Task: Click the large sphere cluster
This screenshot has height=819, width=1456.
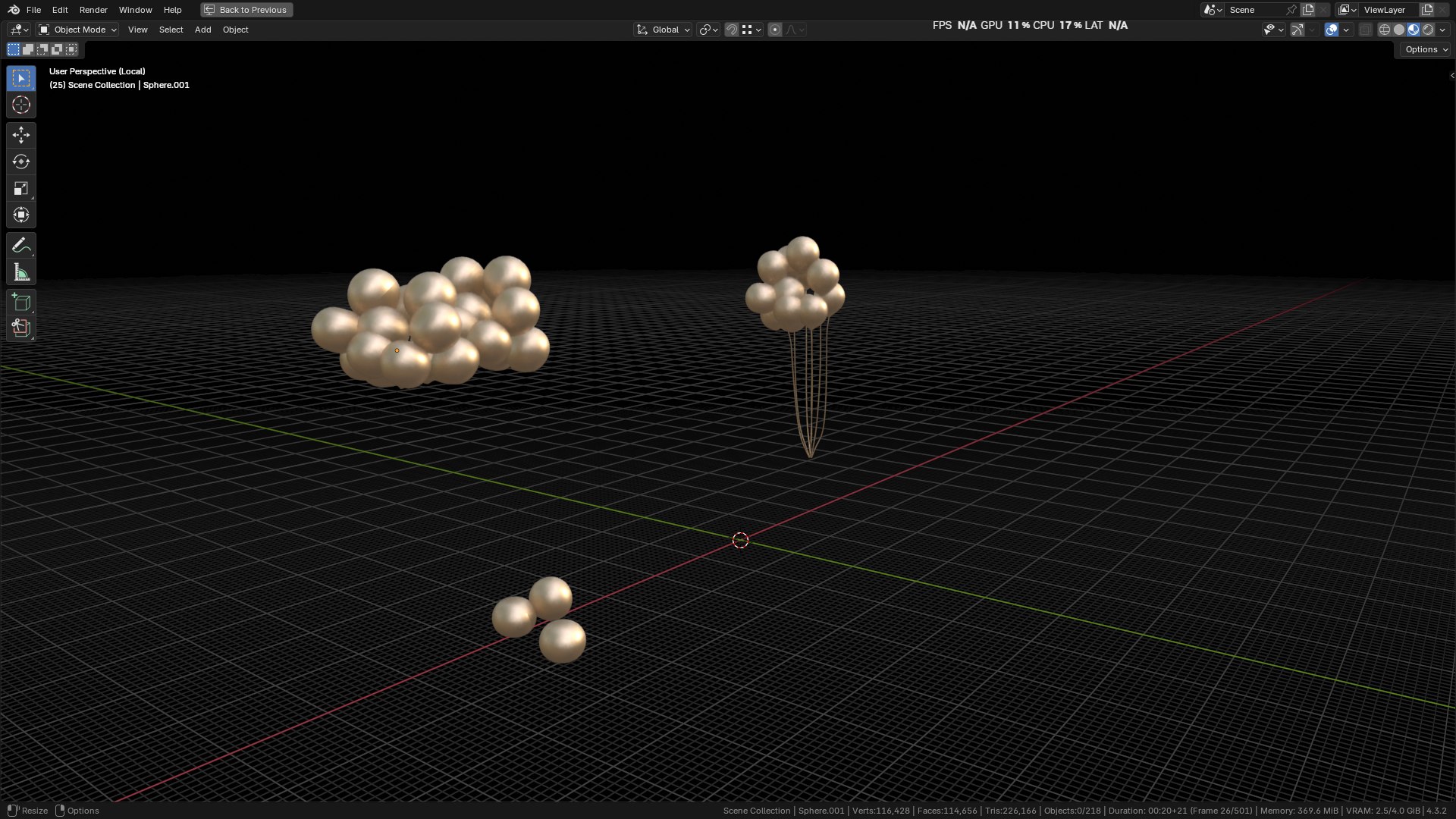Action: pos(430,322)
